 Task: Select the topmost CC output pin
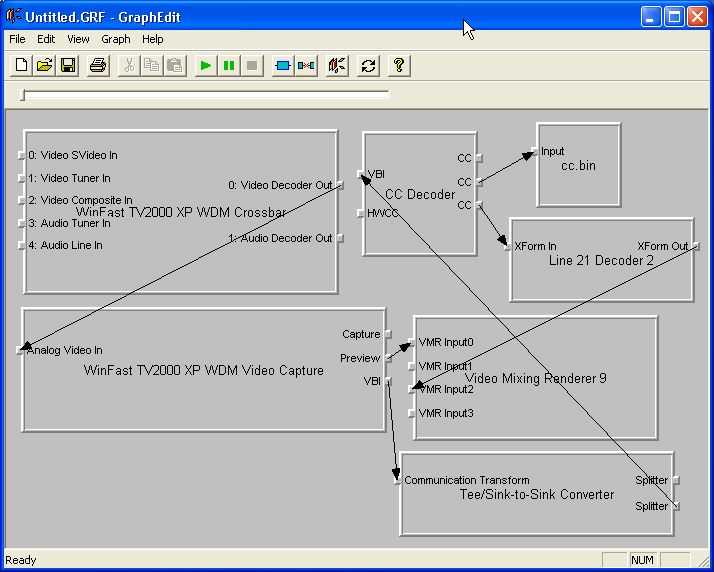[x=479, y=158]
